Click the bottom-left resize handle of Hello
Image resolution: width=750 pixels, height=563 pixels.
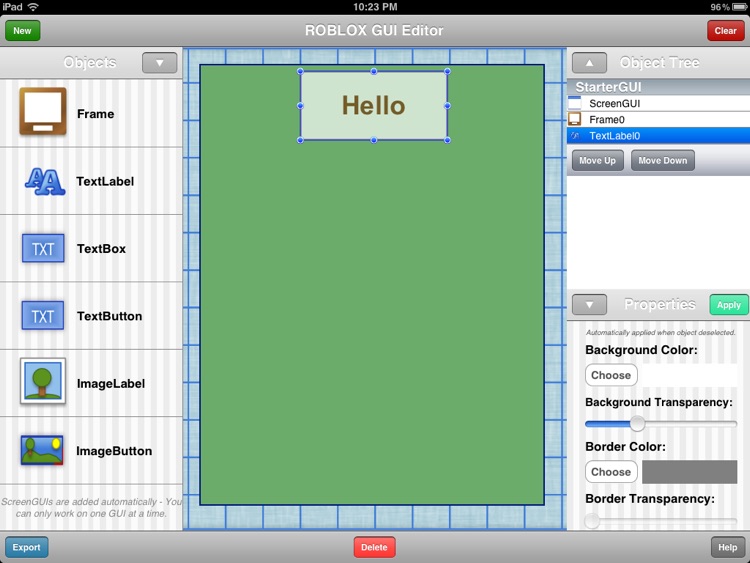[x=300, y=140]
